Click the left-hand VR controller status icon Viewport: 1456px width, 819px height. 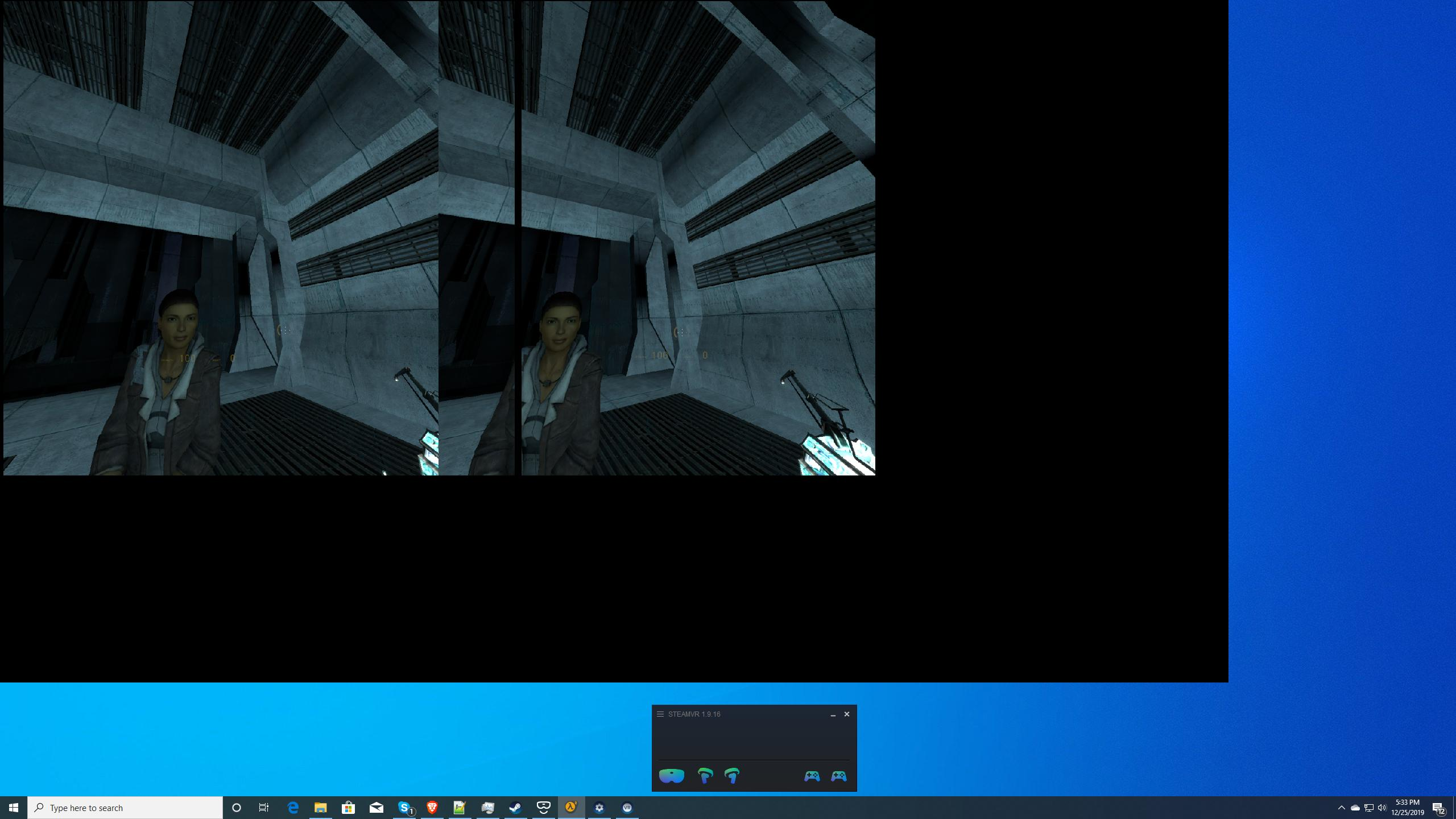coord(705,776)
